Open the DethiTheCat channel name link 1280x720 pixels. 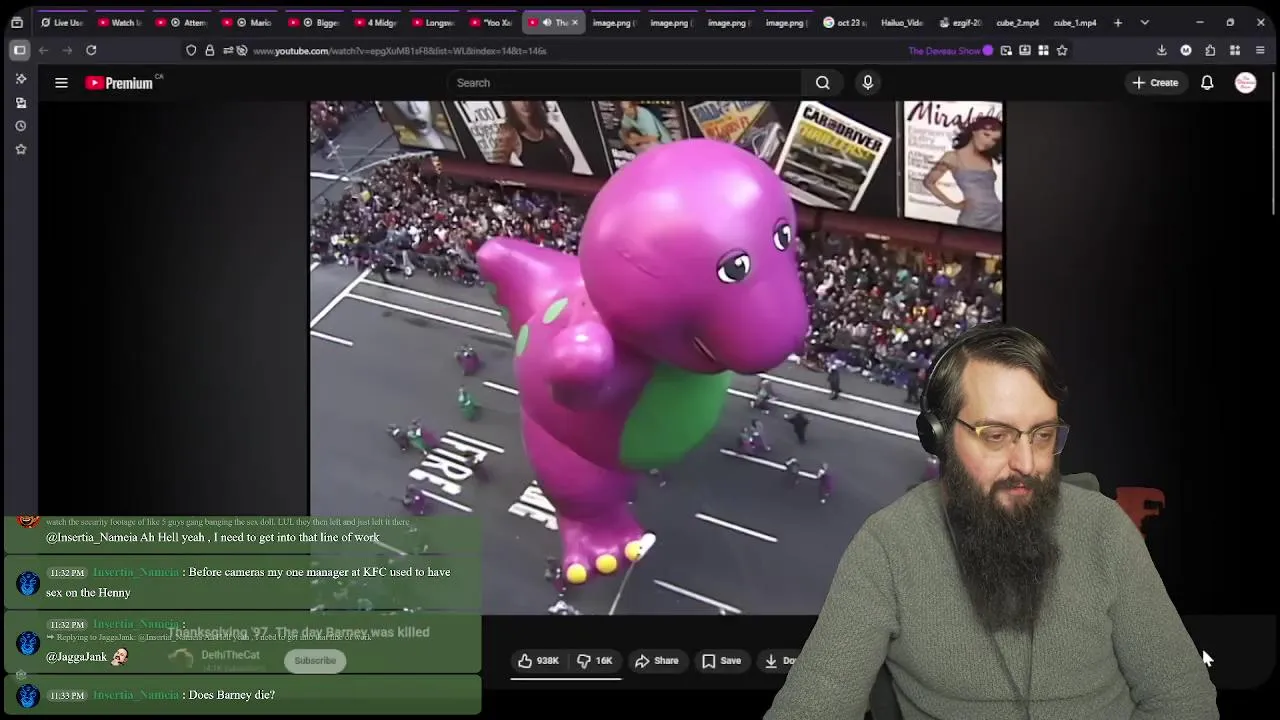point(230,655)
